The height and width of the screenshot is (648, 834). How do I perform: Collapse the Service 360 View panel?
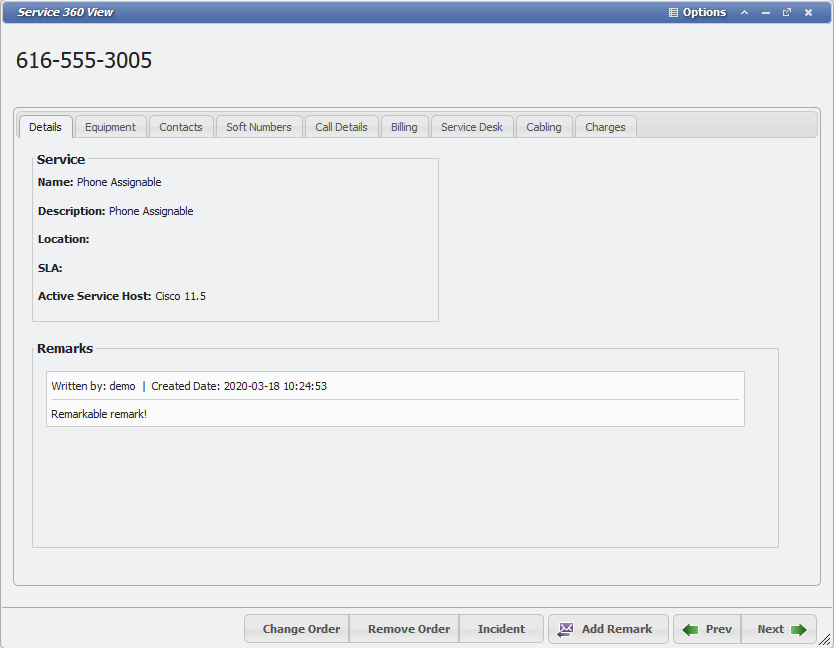click(x=744, y=12)
